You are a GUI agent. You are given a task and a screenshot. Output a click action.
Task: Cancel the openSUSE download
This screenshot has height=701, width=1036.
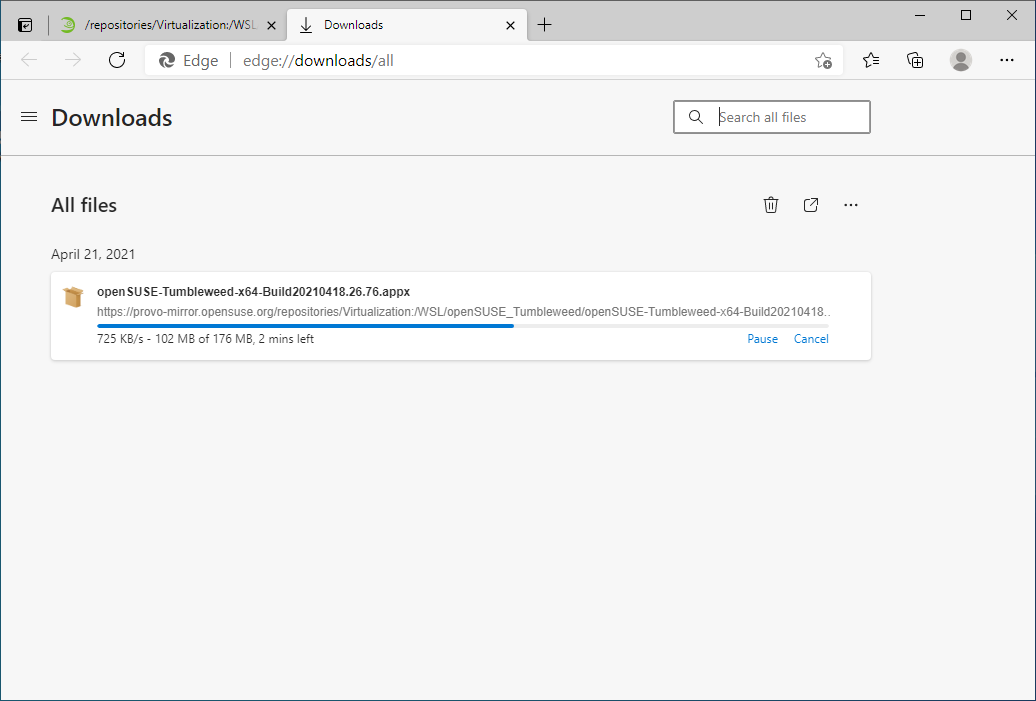(x=811, y=339)
